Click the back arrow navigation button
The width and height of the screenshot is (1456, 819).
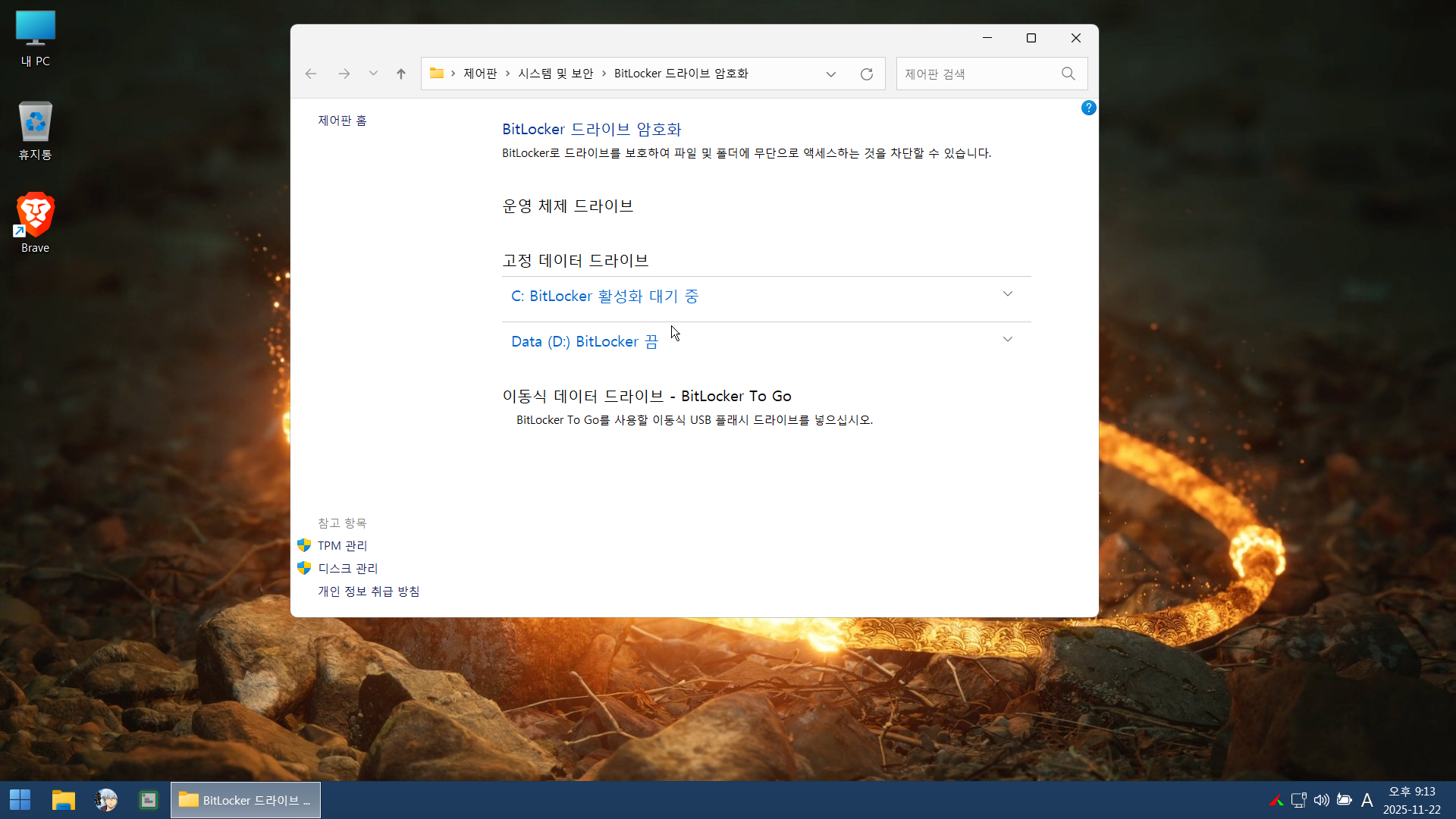click(311, 74)
